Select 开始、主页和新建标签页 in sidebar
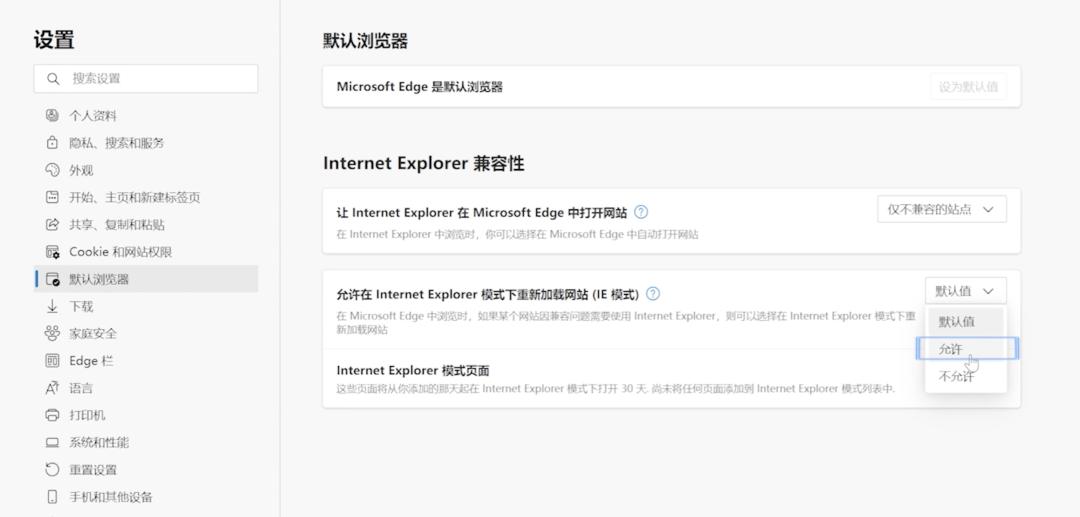The height and width of the screenshot is (517, 1080). 146,197
